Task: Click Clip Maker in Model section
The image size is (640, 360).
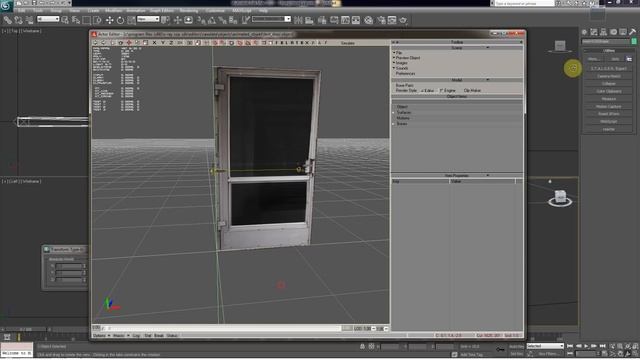Action: click(472, 90)
